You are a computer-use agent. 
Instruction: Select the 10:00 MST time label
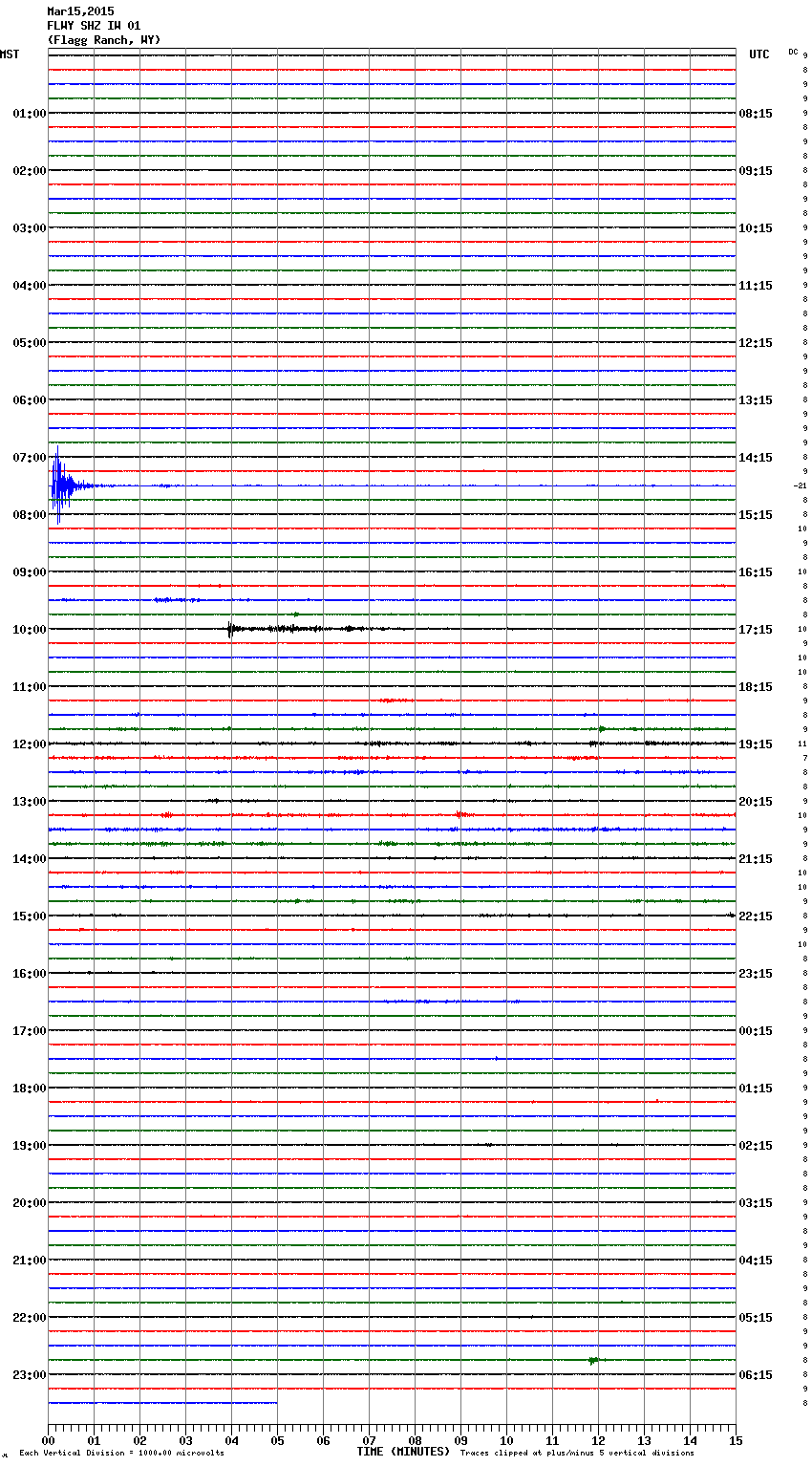[x=29, y=630]
